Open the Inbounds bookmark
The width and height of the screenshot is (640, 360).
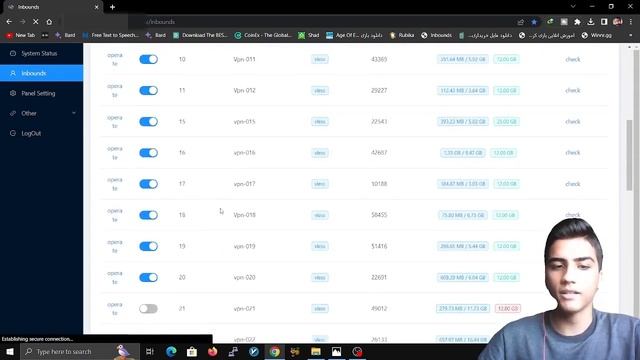click(x=436, y=36)
